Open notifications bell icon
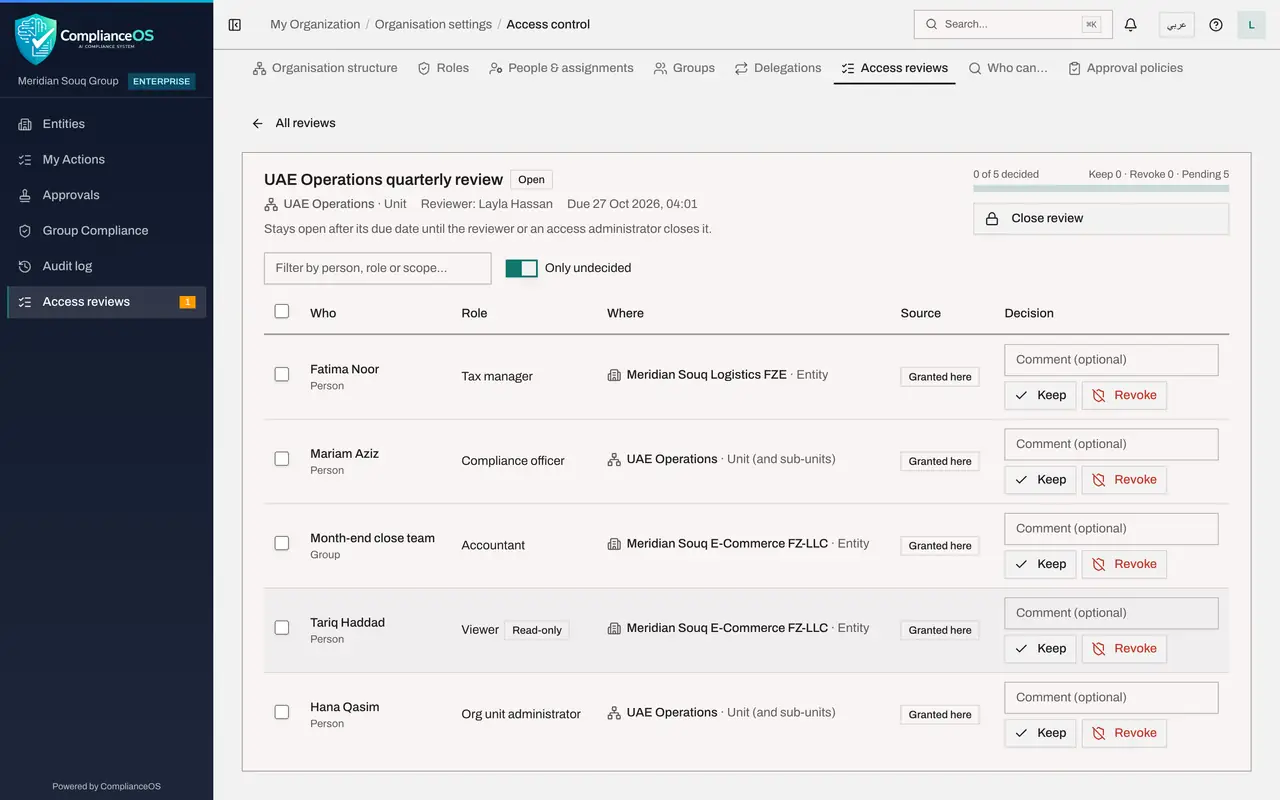This screenshot has width=1280, height=800. coord(1131,25)
